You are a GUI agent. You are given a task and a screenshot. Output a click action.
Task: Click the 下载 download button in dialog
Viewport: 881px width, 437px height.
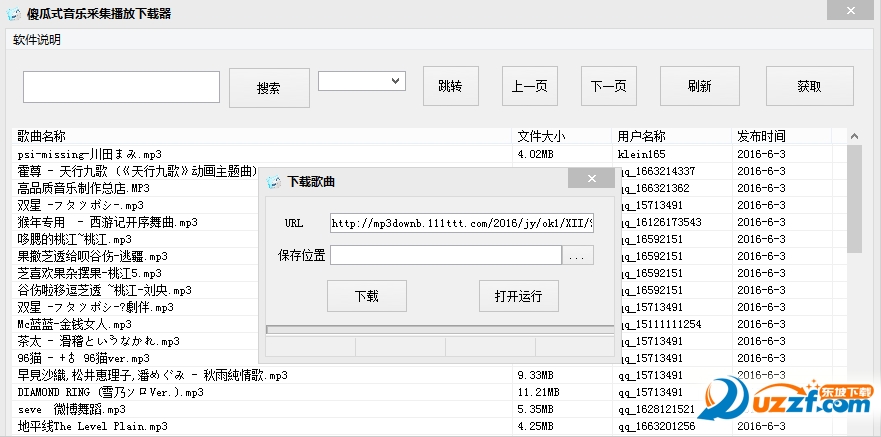coord(367,296)
